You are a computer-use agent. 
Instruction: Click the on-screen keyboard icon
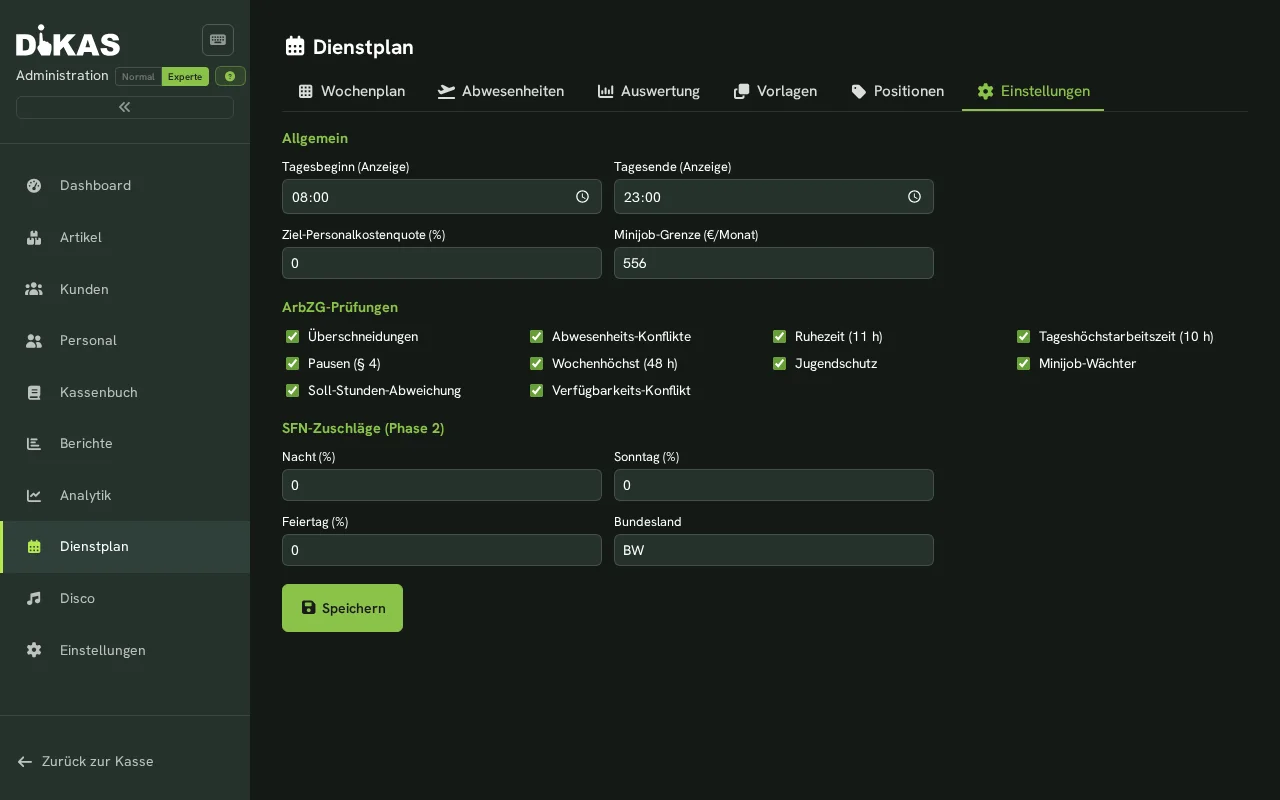coord(218,40)
